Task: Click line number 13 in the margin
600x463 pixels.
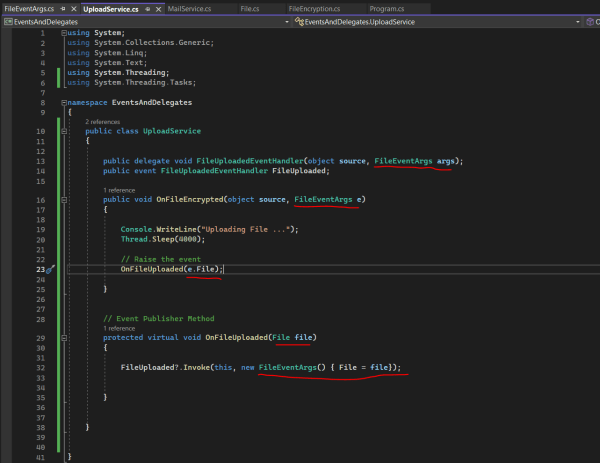Action: point(41,161)
